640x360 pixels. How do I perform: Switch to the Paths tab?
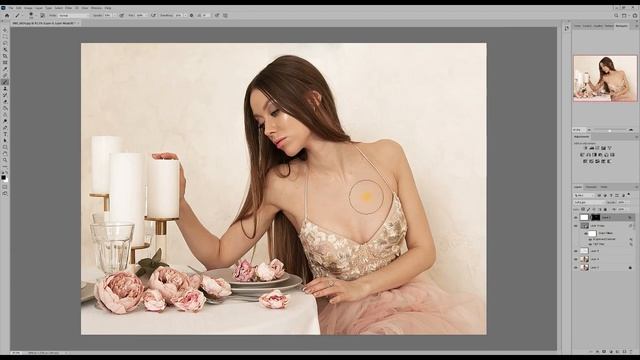click(x=604, y=187)
